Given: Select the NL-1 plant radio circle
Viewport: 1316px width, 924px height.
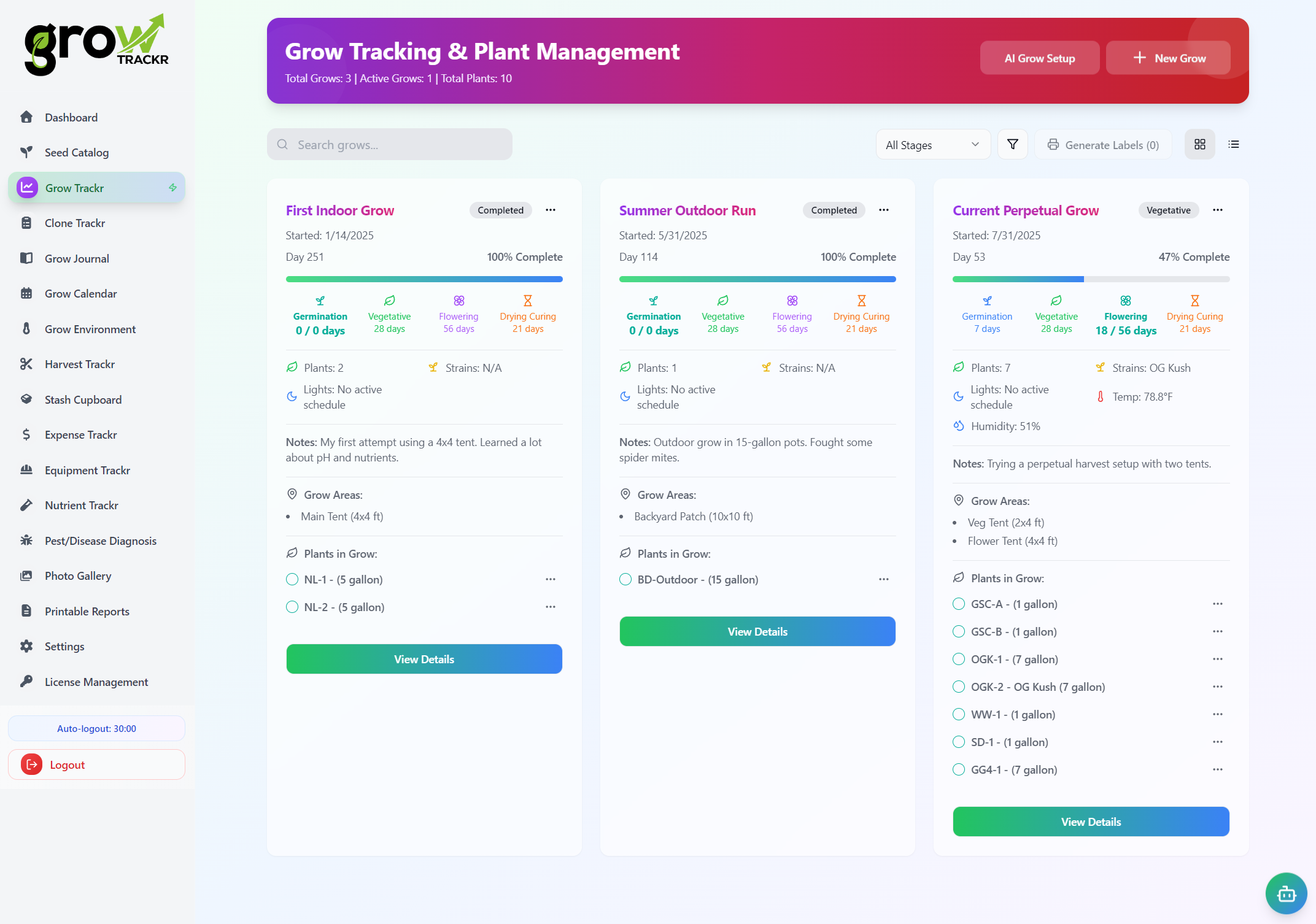Looking at the screenshot, I should click(x=292, y=579).
